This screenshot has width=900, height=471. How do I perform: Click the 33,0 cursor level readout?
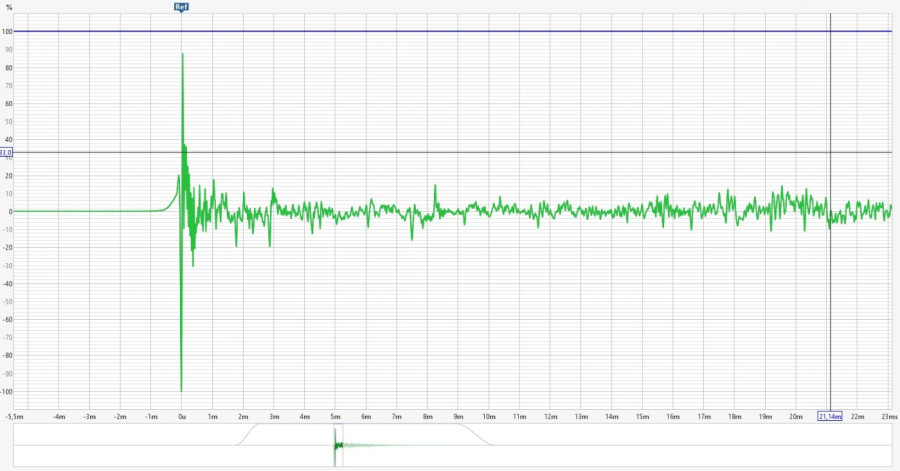6,153
